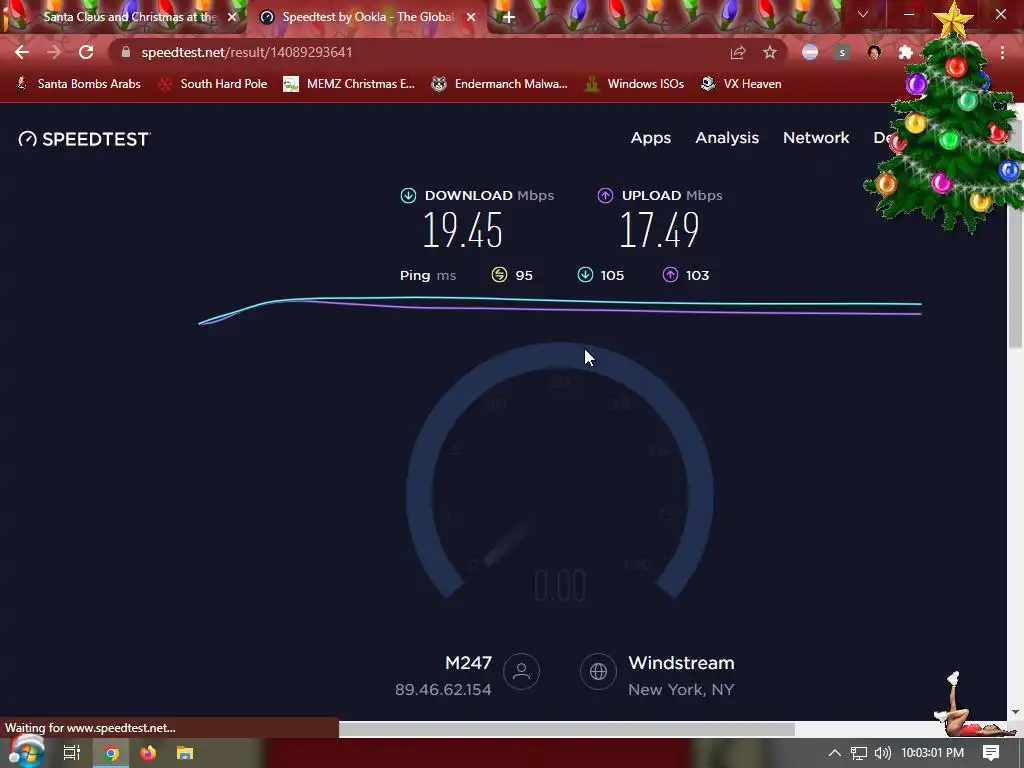Show hidden system tray icons
Screen dimensions: 1024x768
(835, 753)
